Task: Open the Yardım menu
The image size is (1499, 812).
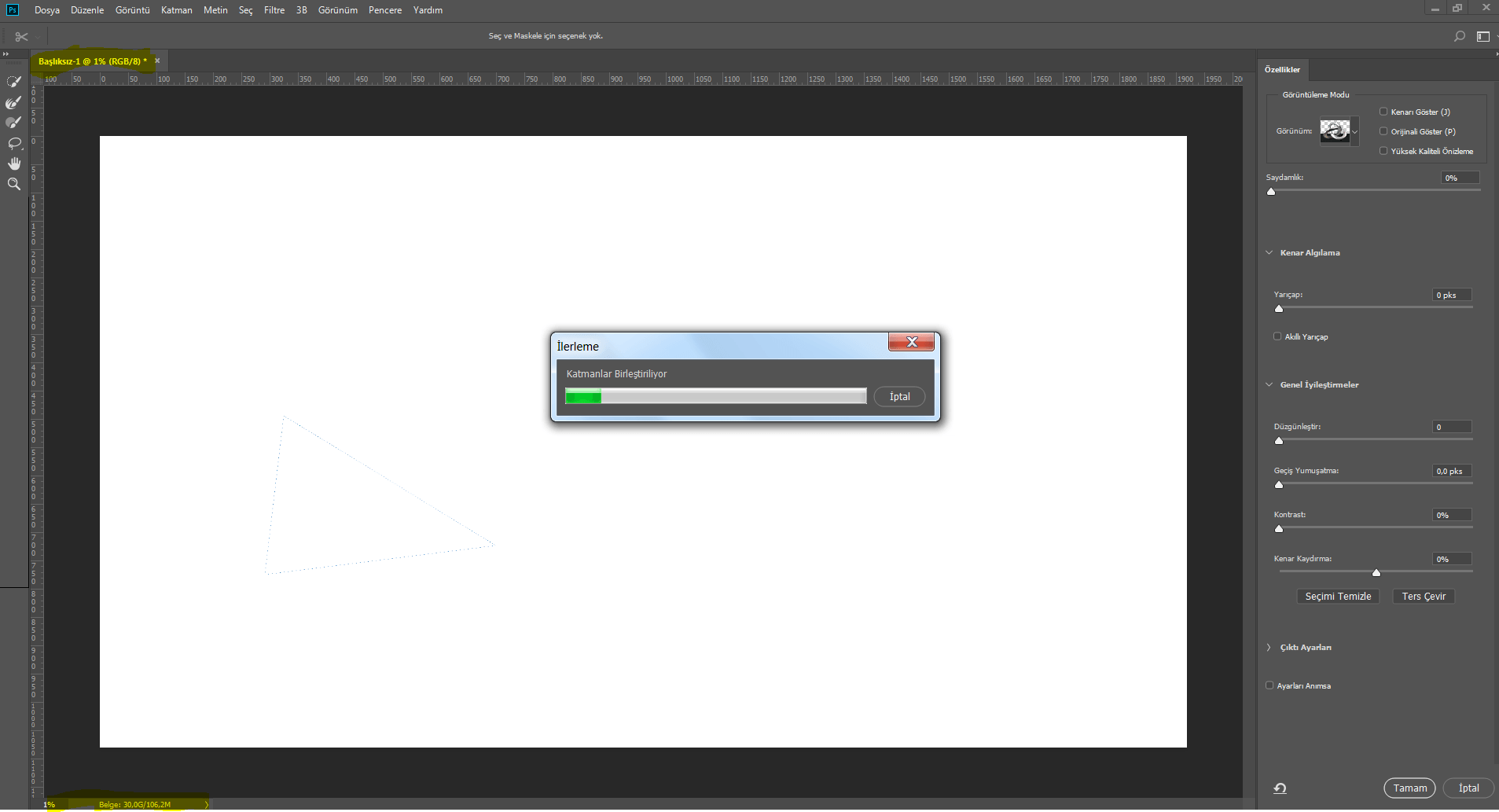Action: tap(428, 10)
